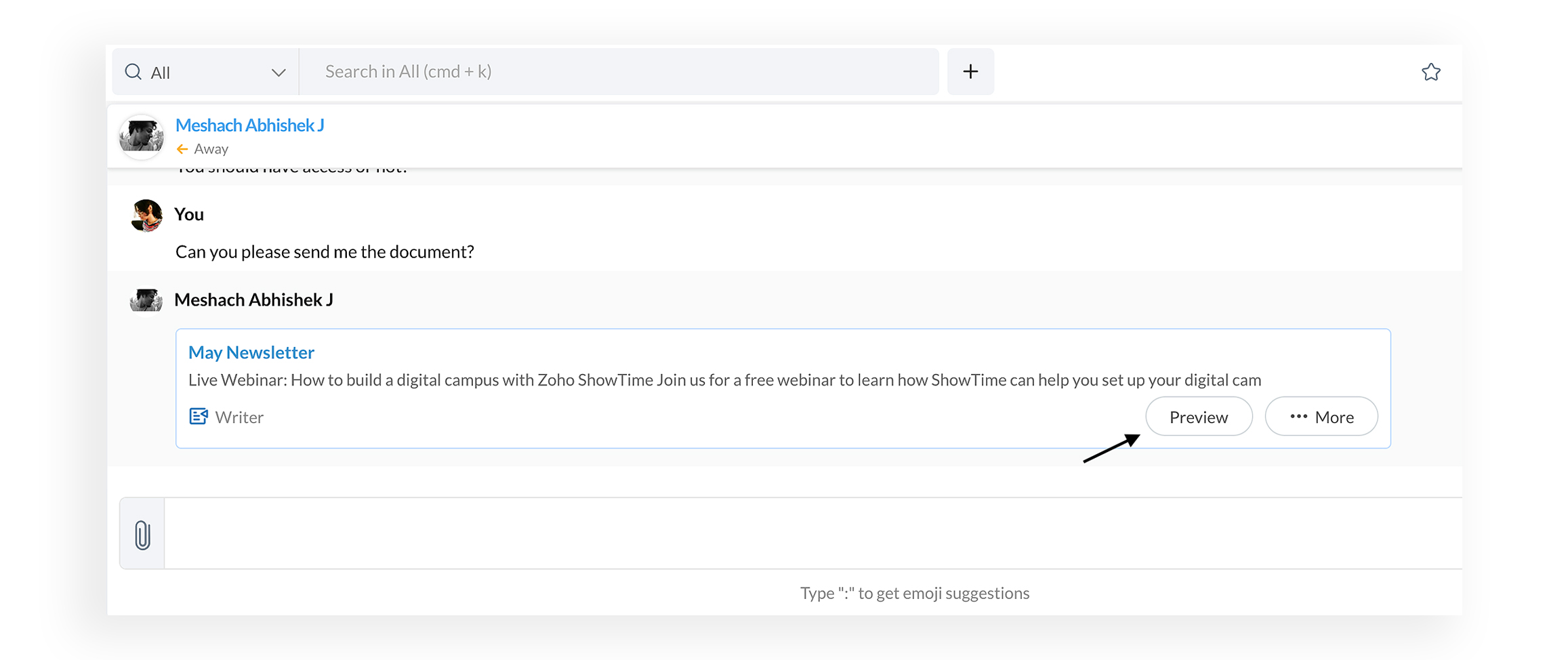
Task: Click the Writer document icon
Action: click(199, 416)
